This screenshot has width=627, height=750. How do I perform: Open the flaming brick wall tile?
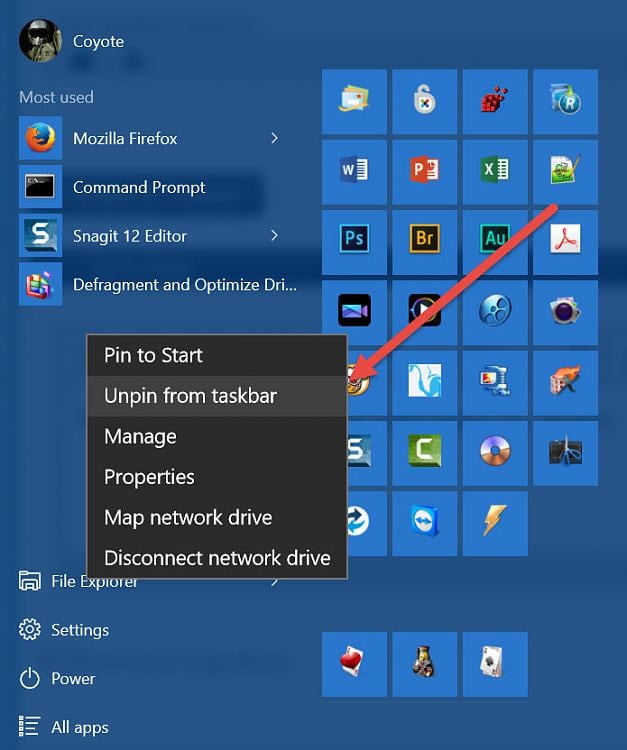click(565, 383)
